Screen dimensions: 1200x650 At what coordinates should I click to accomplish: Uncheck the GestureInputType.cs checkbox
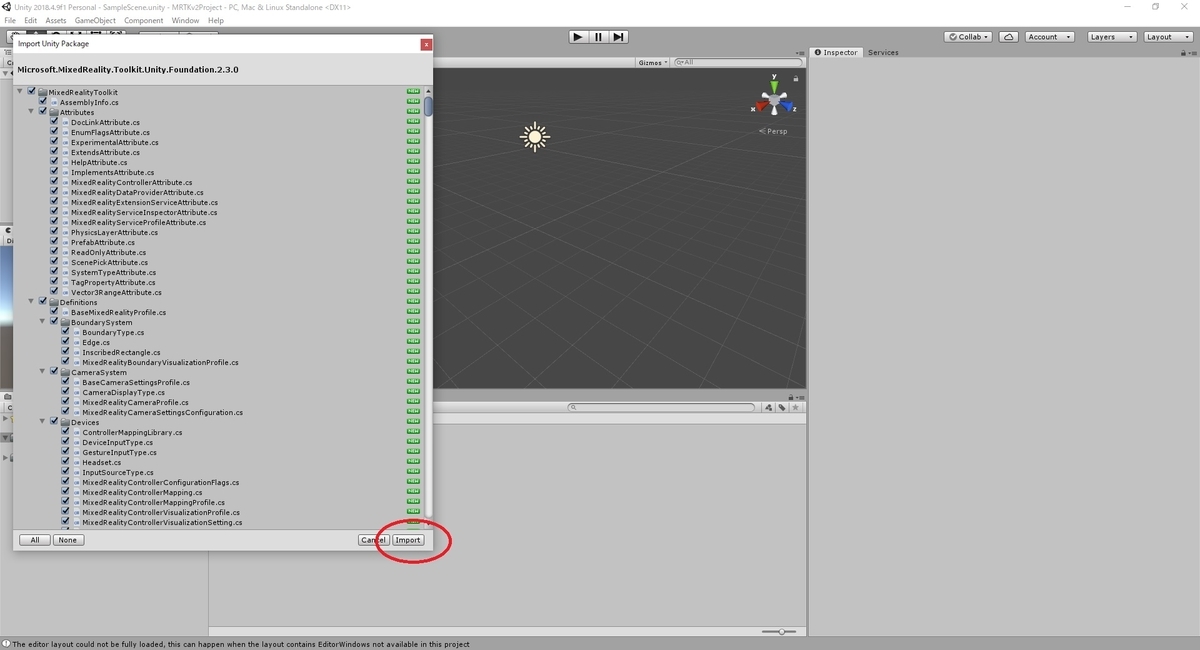66,452
